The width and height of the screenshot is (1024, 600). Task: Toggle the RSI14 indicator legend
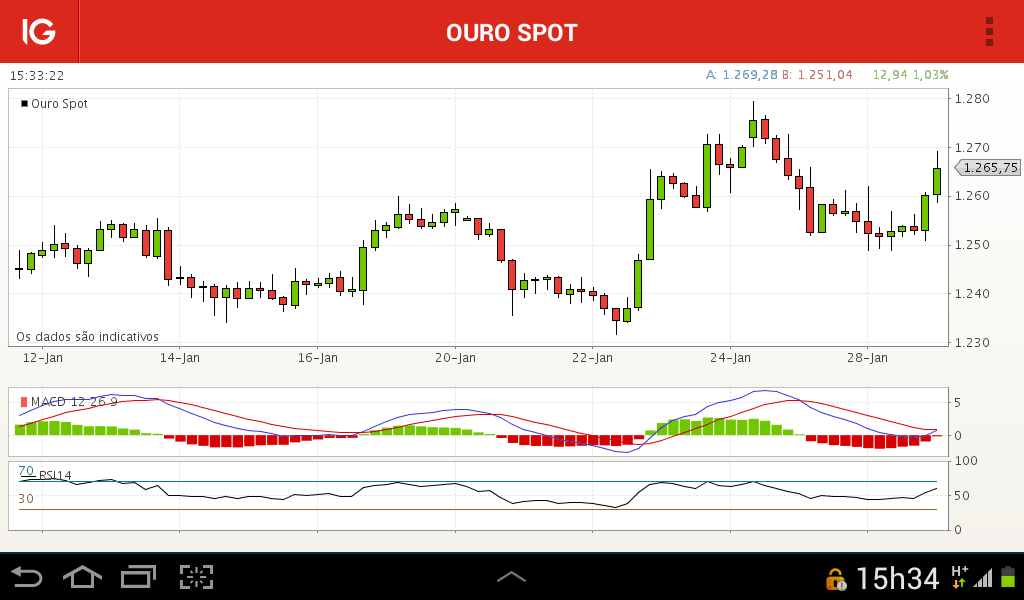[55, 475]
